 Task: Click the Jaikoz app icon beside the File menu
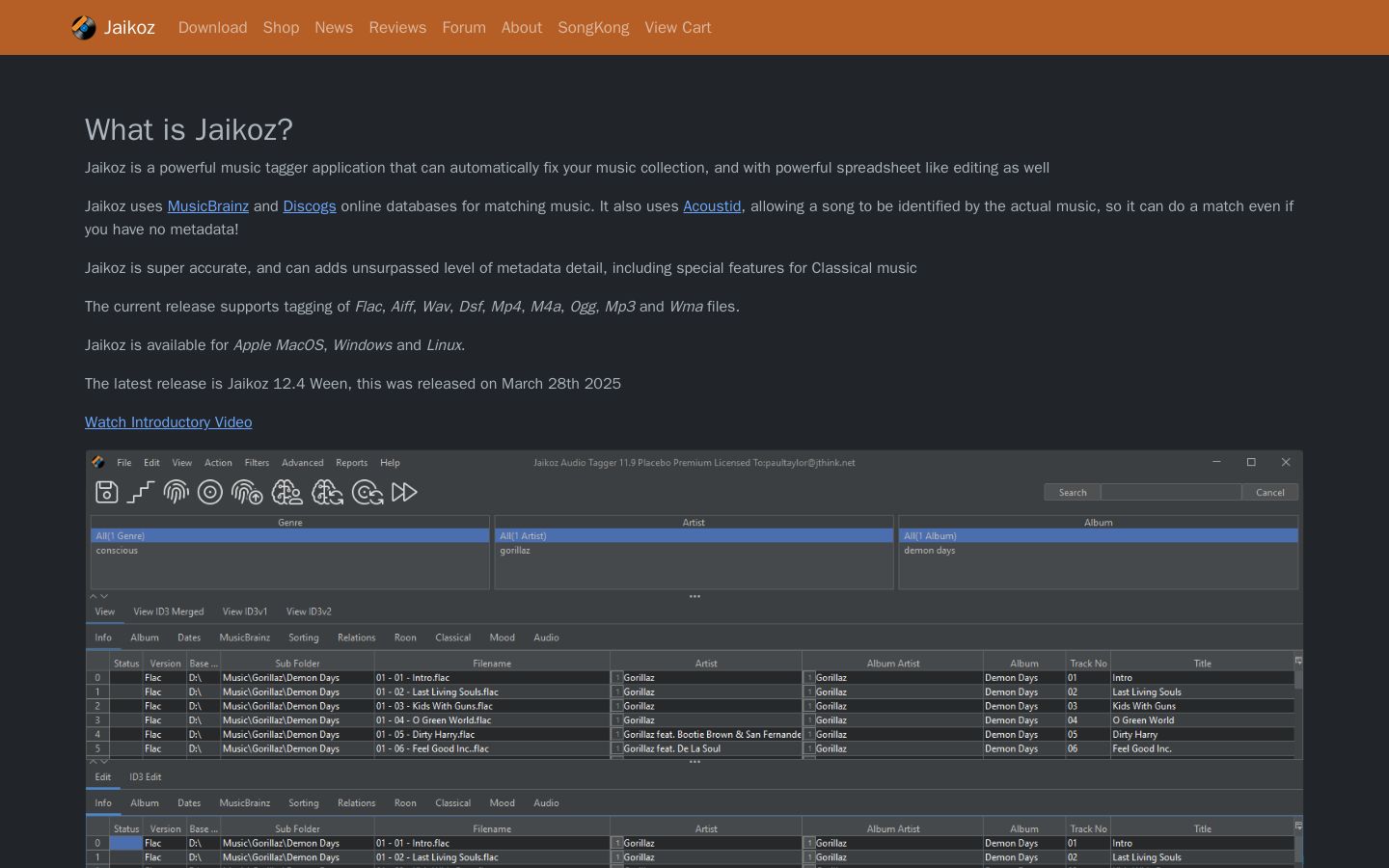pyautogui.click(x=98, y=463)
